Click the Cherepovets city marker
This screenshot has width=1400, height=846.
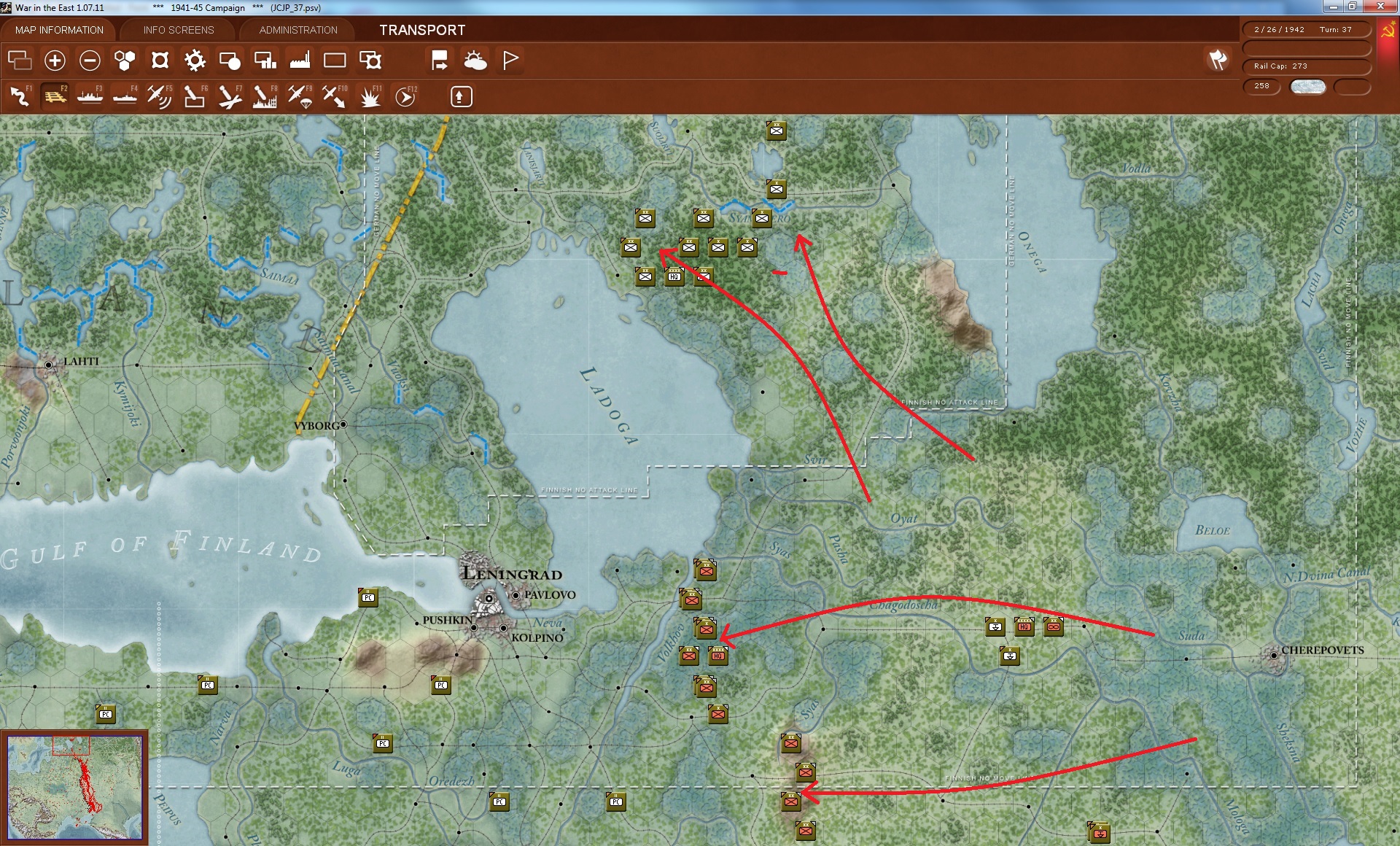pos(1274,655)
